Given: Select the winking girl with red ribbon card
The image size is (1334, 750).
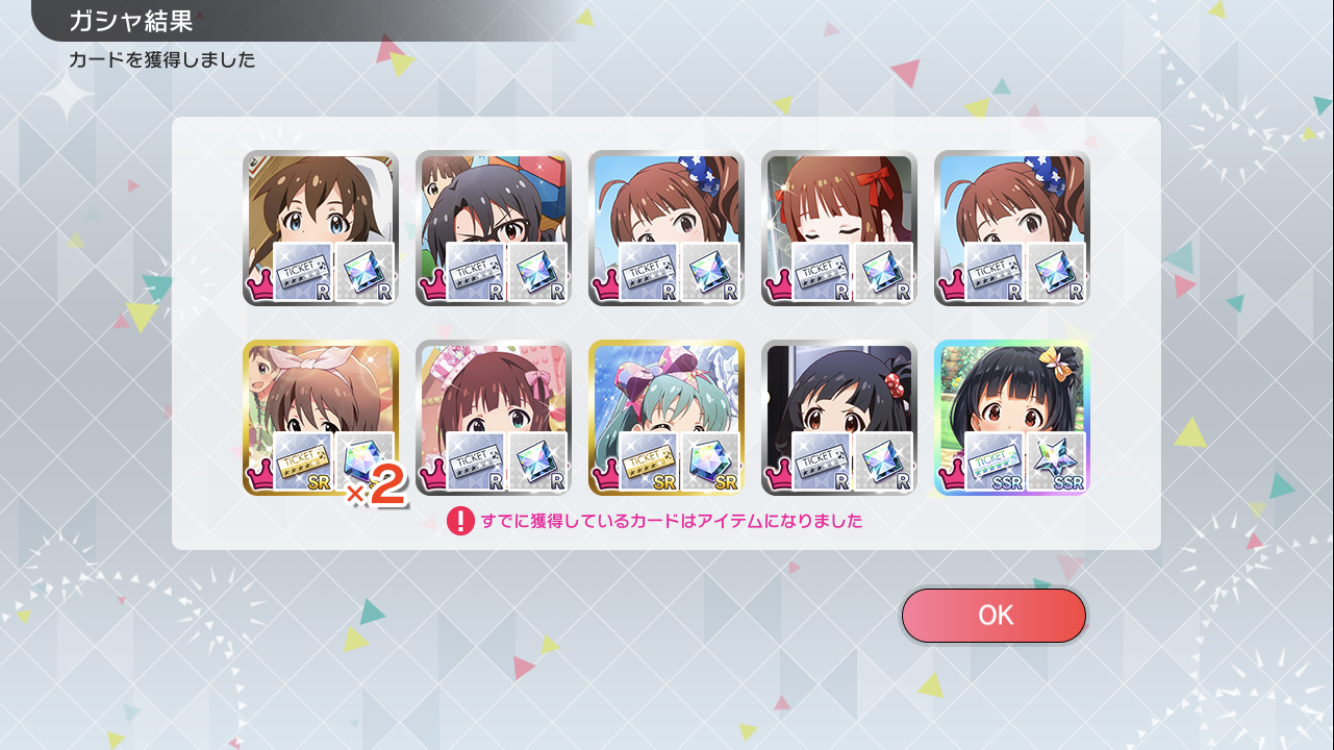Looking at the screenshot, I should coord(839,228).
